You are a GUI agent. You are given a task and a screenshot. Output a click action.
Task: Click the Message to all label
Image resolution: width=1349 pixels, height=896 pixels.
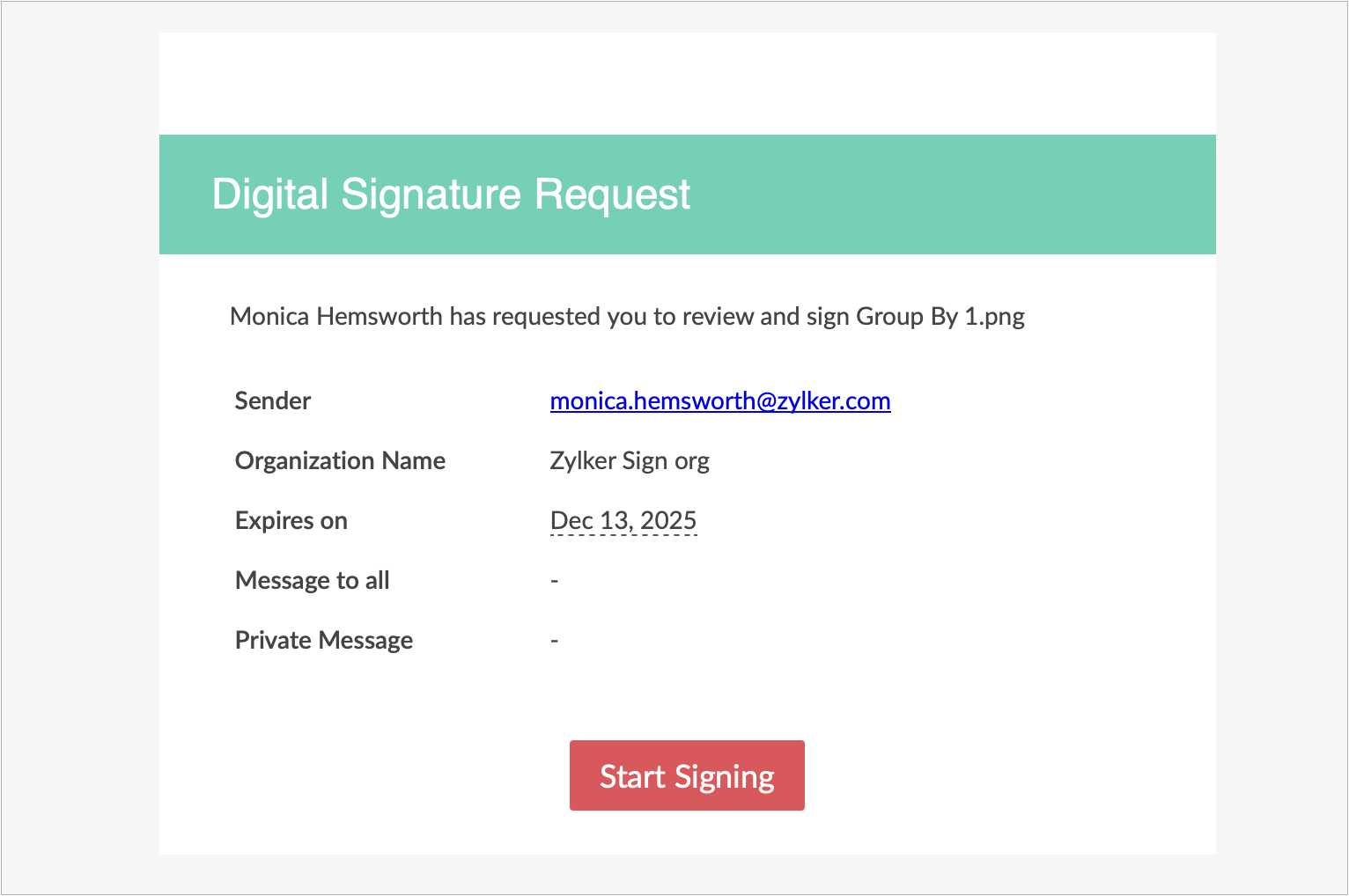click(x=312, y=581)
